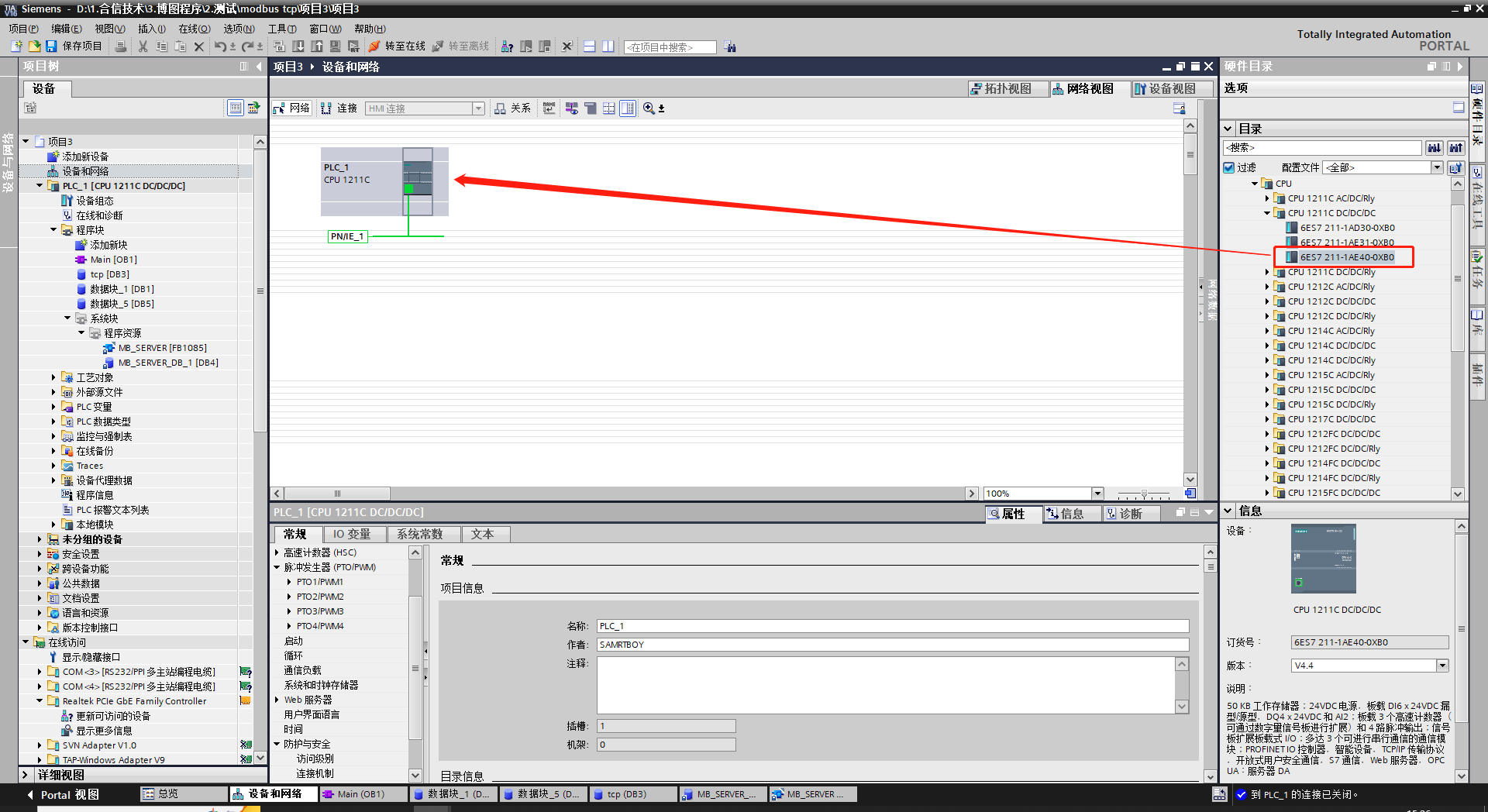Select the PN/IE_1 network label

click(x=347, y=236)
